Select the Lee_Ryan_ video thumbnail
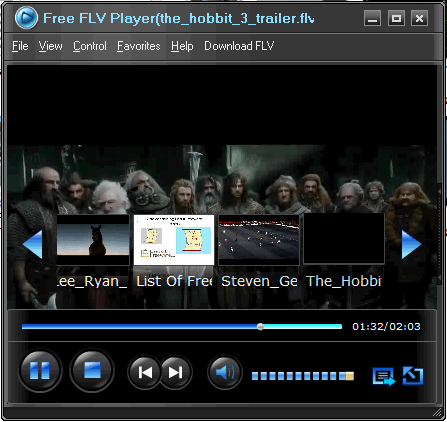Screen dimensions: 447x422 pos(93,240)
